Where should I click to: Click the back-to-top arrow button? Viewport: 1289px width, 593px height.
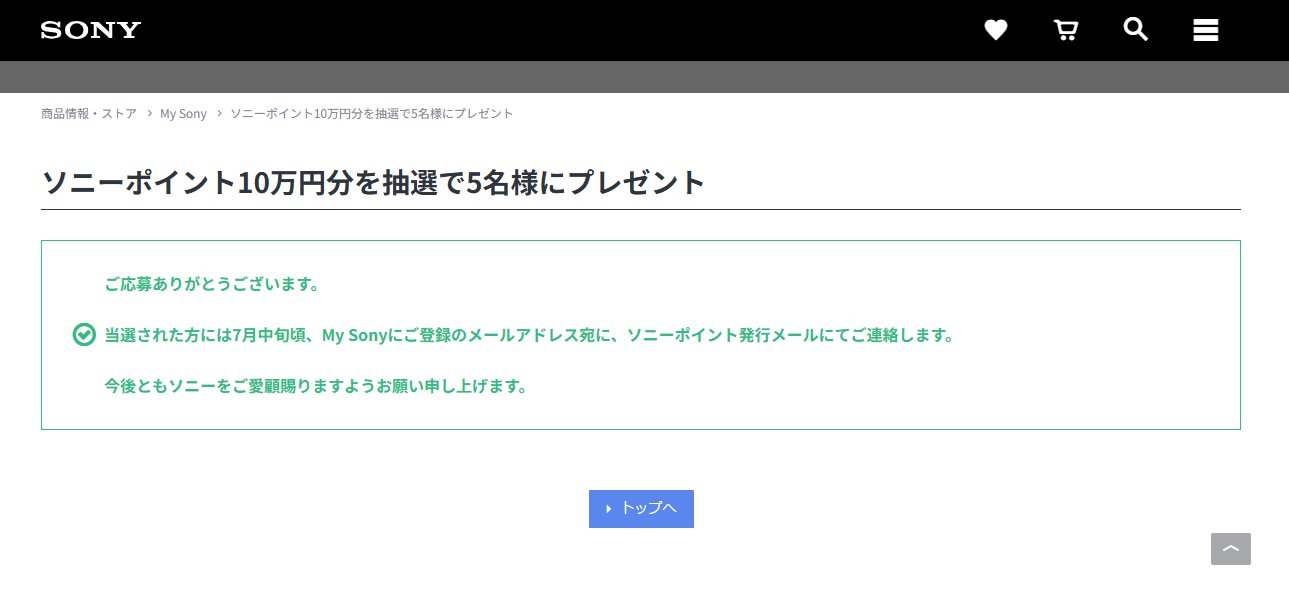tap(1231, 549)
